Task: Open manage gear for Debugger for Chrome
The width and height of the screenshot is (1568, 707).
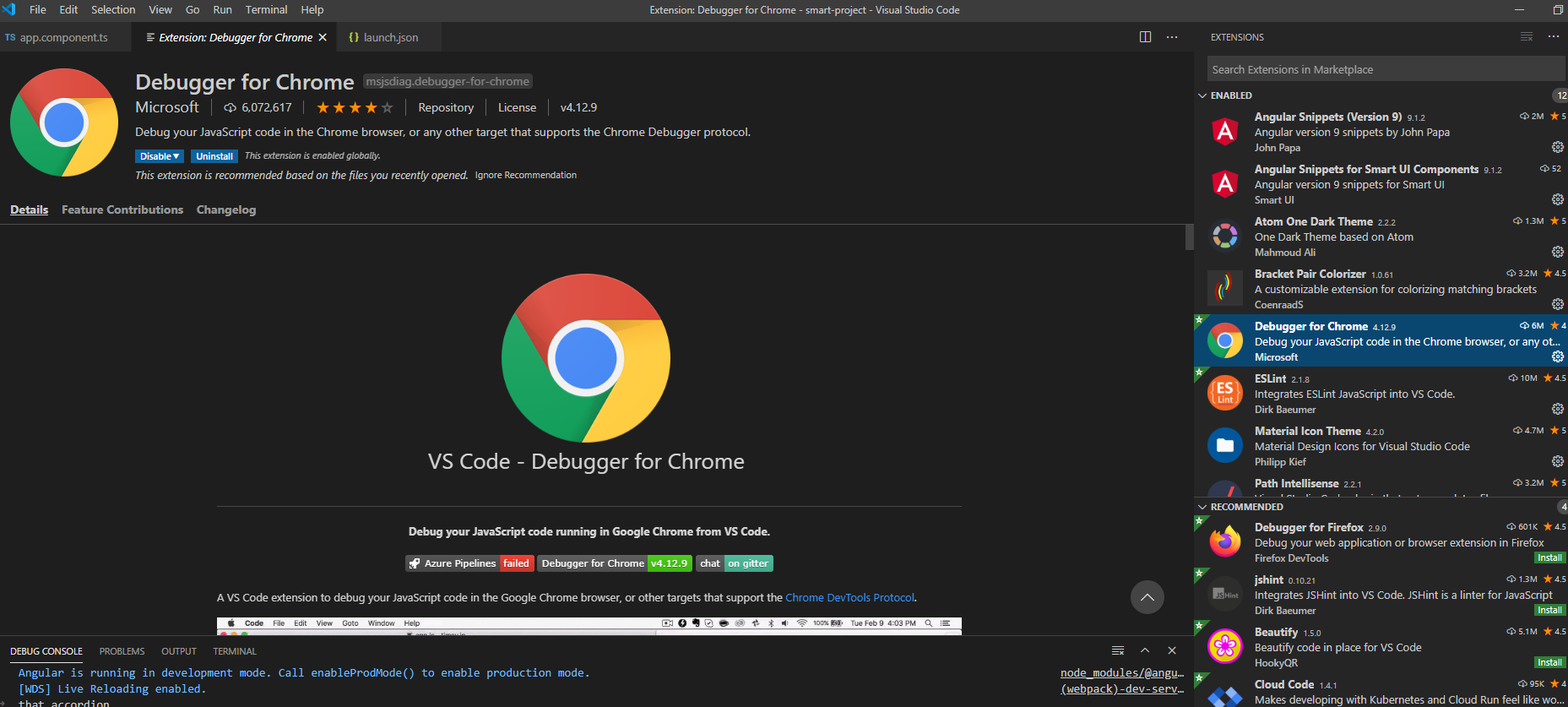Action: pos(1558,356)
